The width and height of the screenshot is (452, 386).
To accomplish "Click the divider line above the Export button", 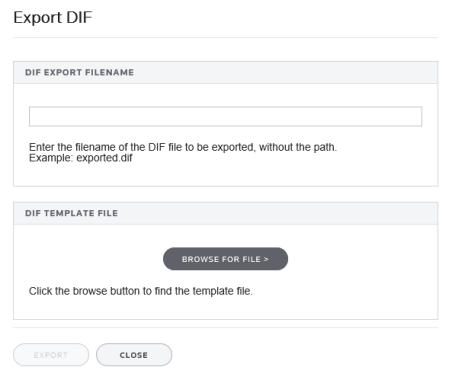I will (x=225, y=327).
